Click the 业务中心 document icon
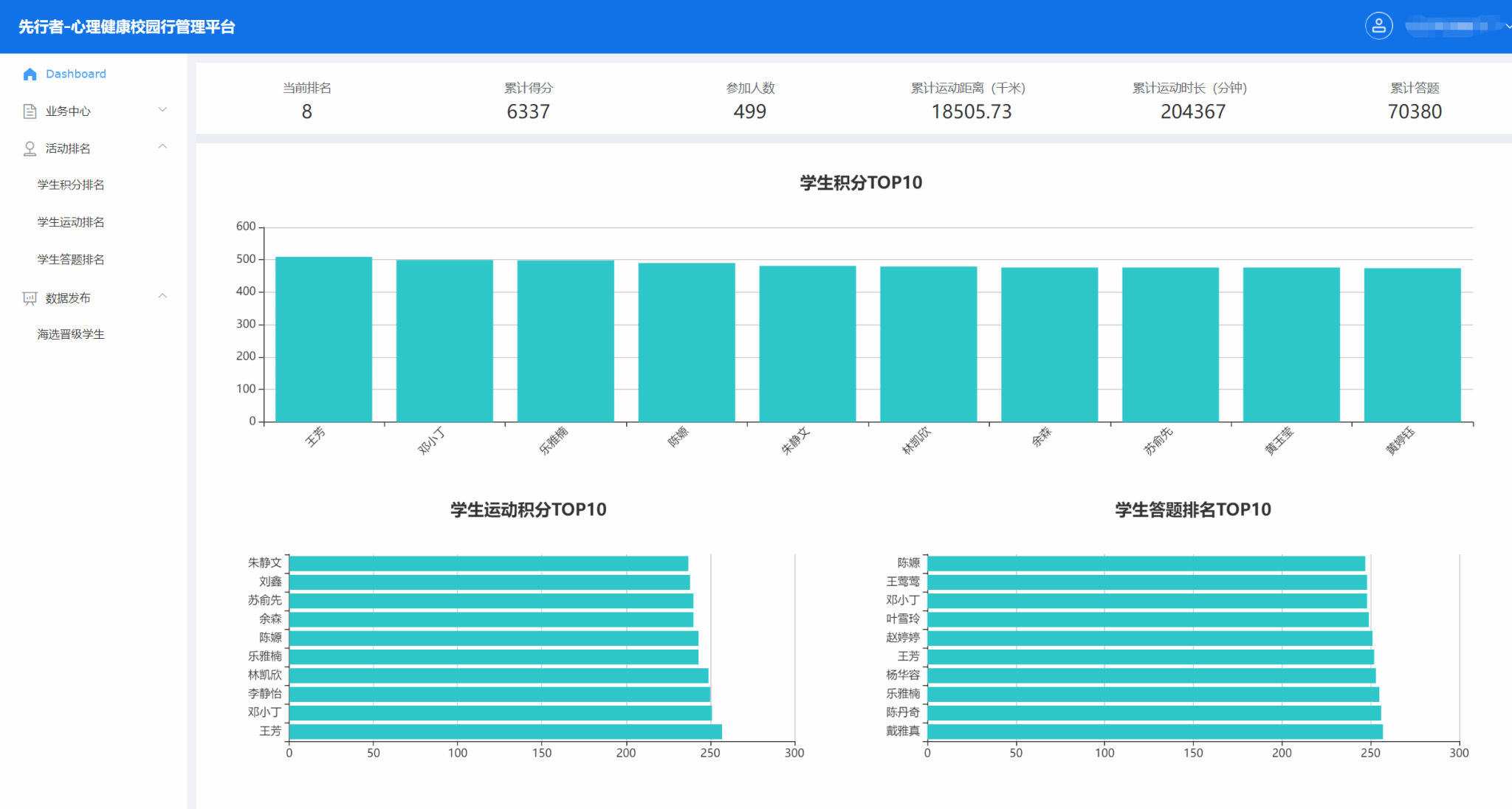Viewport: 1512px width, 809px height. tap(30, 111)
